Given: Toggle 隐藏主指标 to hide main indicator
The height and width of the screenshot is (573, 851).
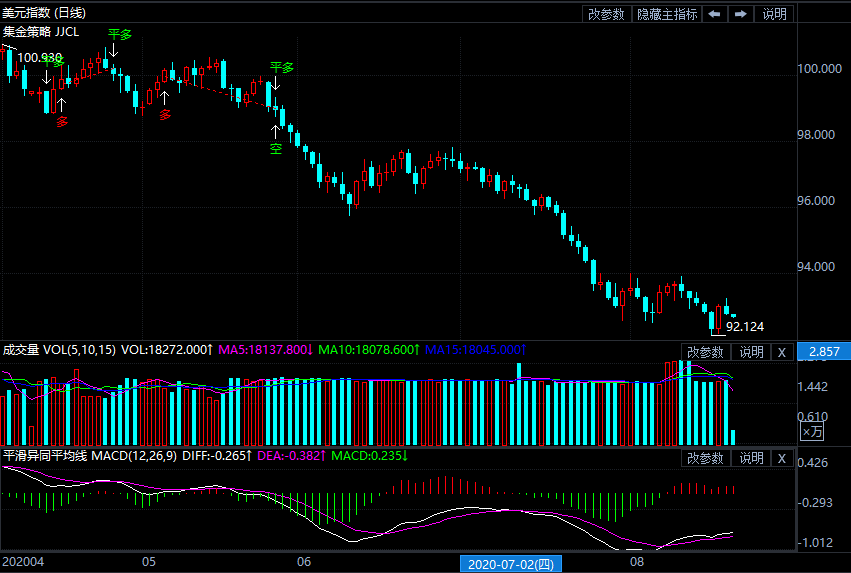Looking at the screenshot, I should tap(667, 14).
